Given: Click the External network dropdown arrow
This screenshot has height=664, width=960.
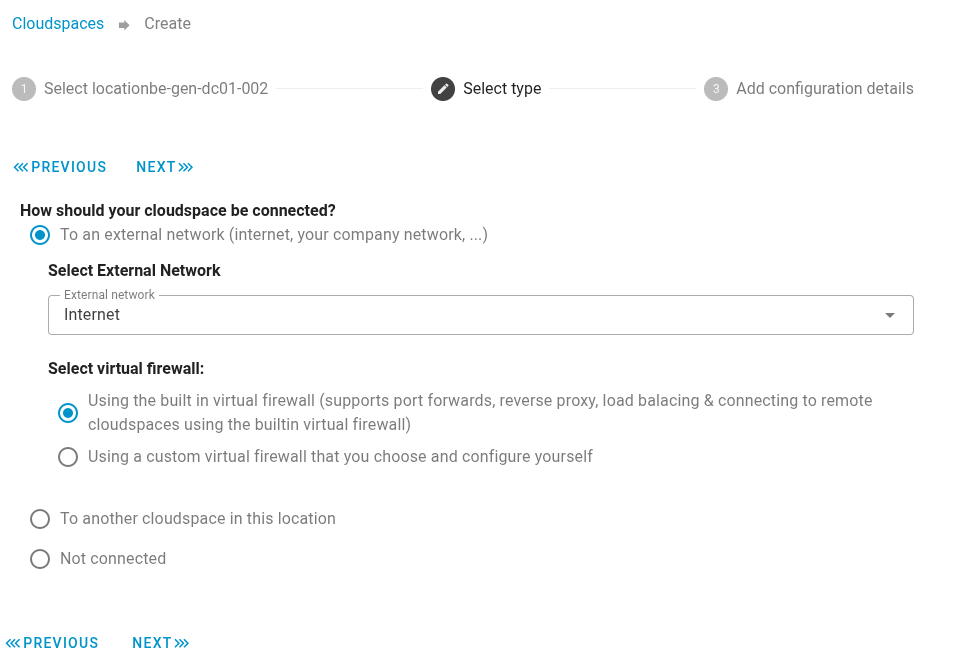Looking at the screenshot, I should coord(889,314).
